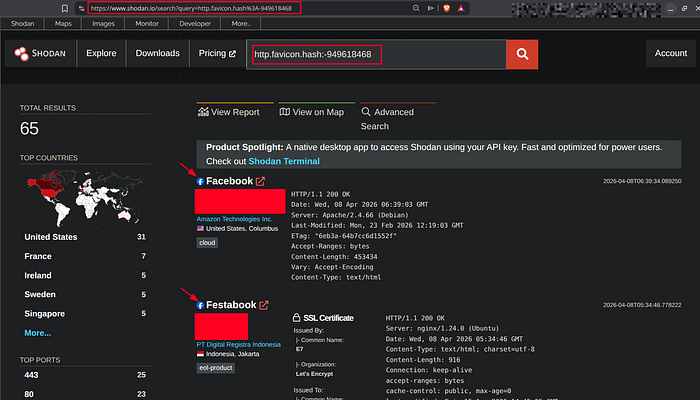Image resolution: width=700 pixels, height=400 pixels.
Task: Click the Brave Rewards triangle icon
Action: [461, 8]
